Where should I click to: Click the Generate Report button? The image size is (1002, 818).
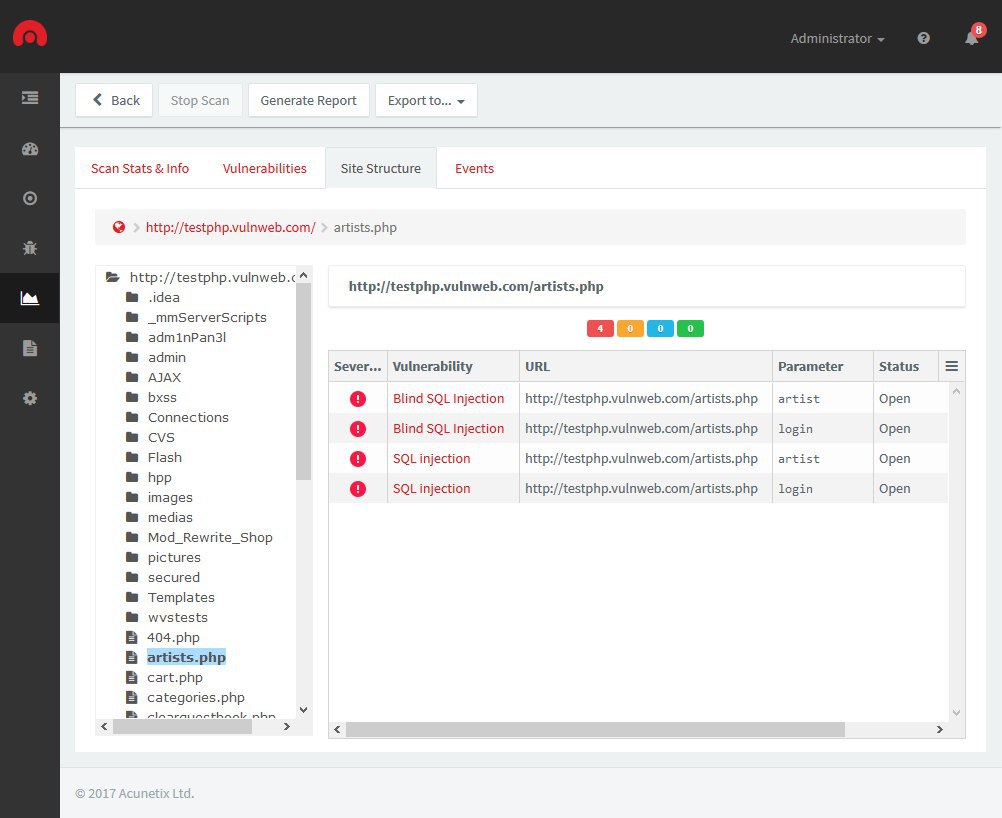(x=309, y=100)
